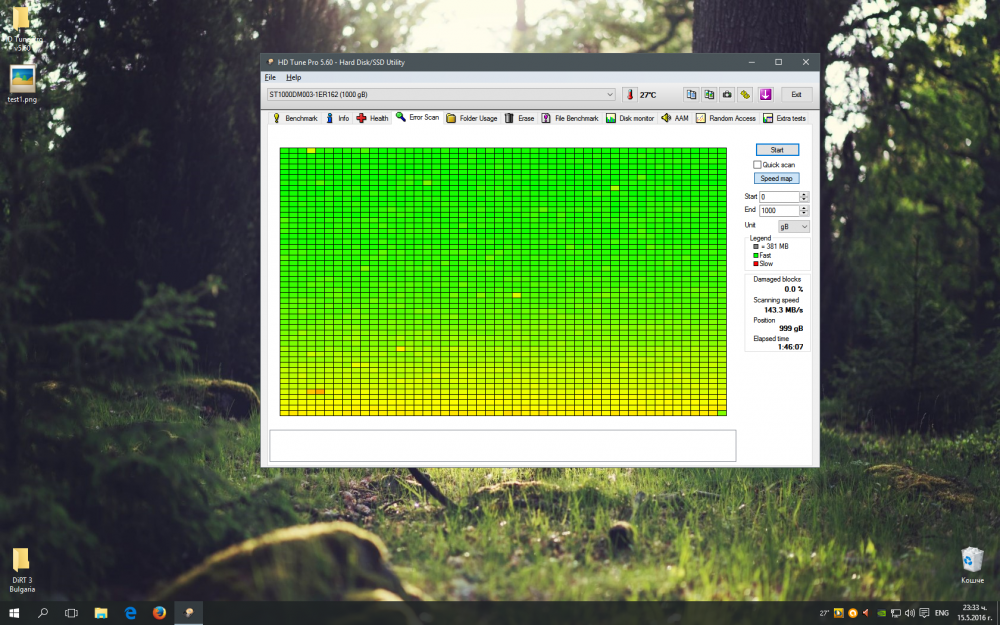Open the Health tab with red cross

(x=372, y=118)
